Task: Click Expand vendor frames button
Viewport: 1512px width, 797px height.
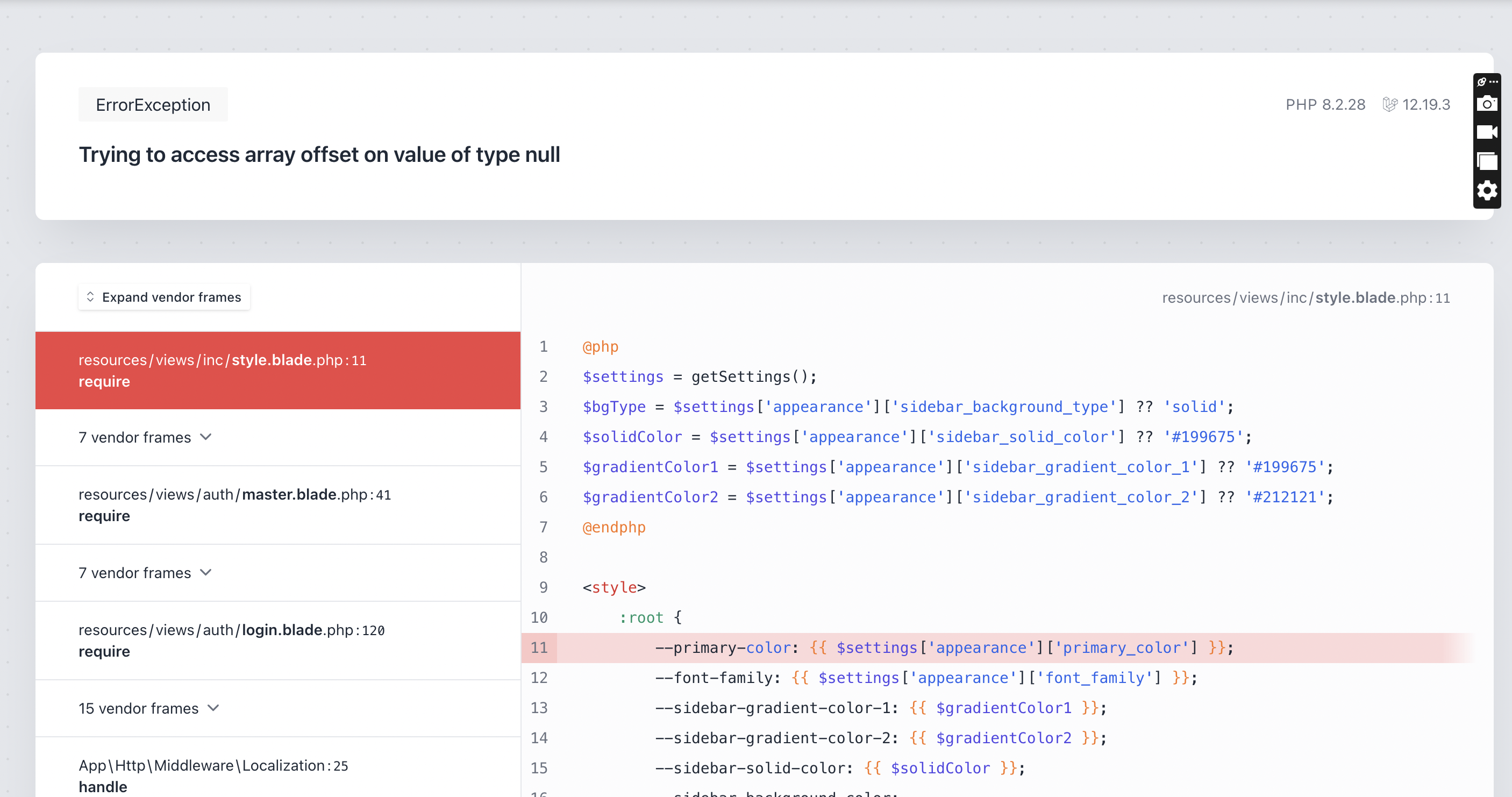Action: [164, 297]
